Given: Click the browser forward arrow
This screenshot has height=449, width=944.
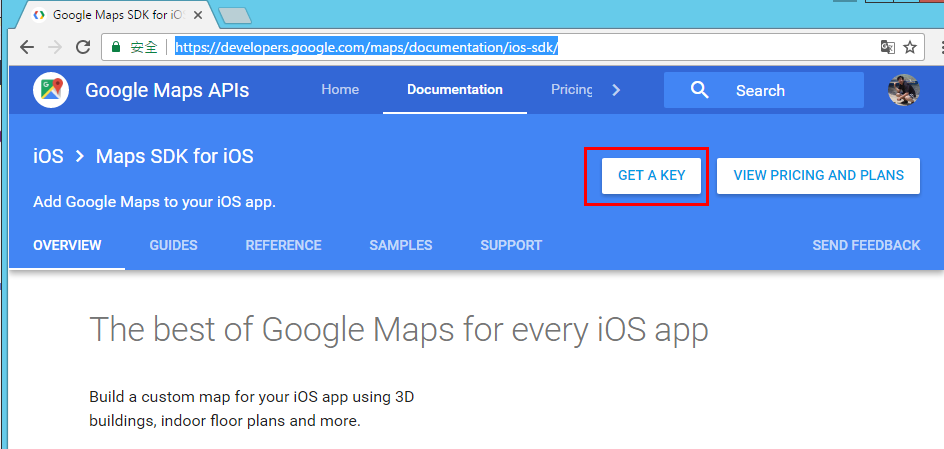Looking at the screenshot, I should 55,47.
